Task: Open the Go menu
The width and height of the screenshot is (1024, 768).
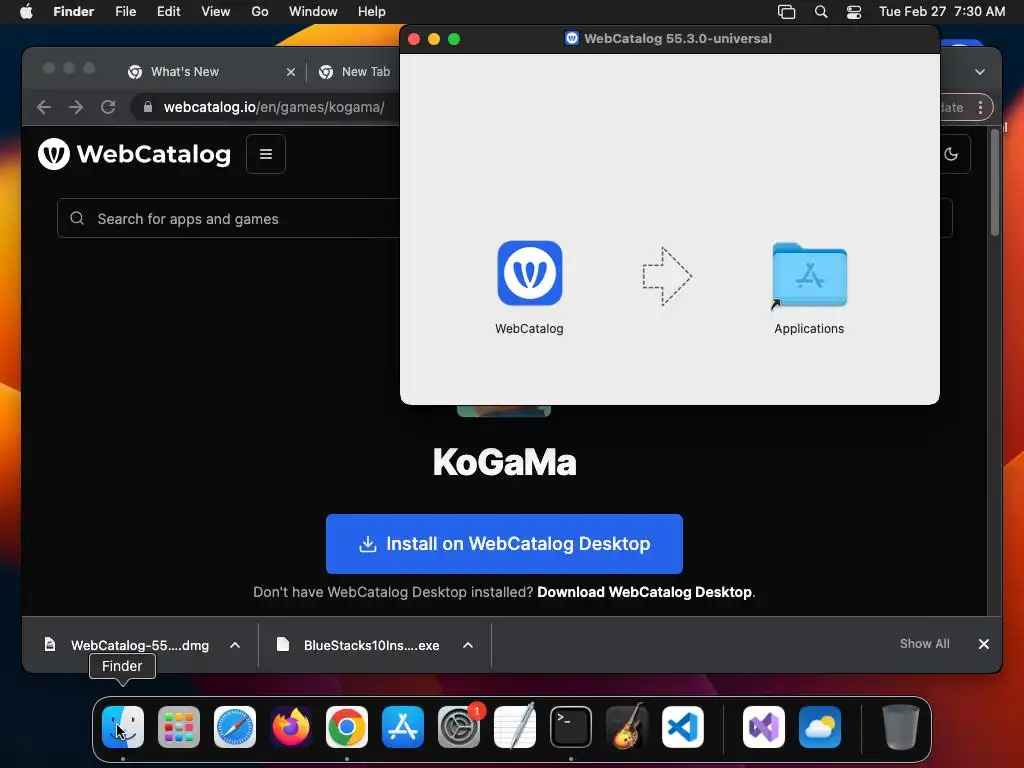Action: click(260, 12)
